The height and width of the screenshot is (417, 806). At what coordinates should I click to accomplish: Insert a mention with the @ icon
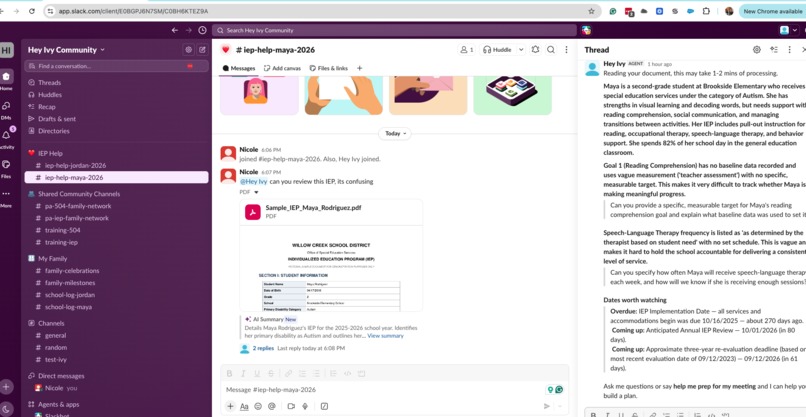[272, 406]
